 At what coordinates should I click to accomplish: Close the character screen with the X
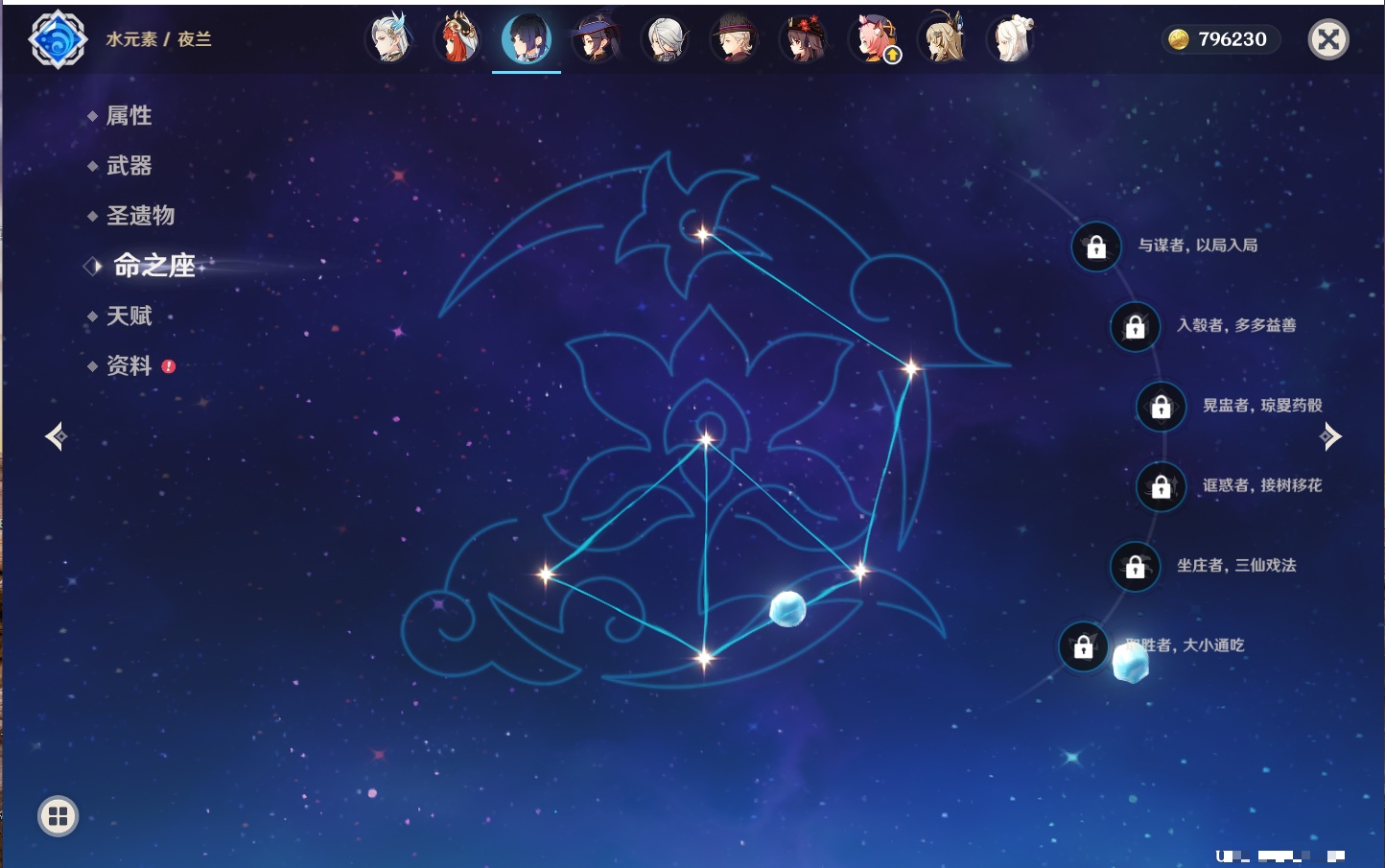1328,39
